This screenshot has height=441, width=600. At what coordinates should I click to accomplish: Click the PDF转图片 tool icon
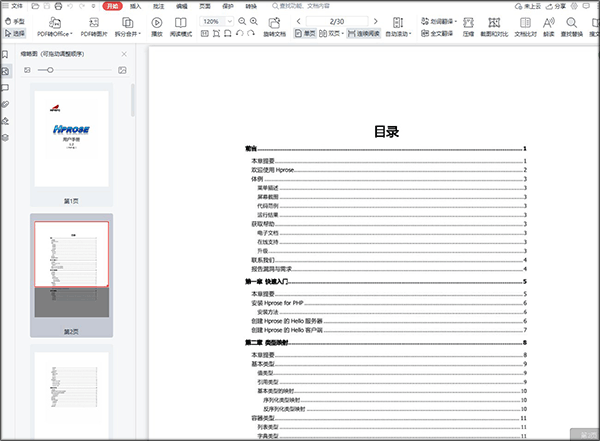click(x=90, y=22)
